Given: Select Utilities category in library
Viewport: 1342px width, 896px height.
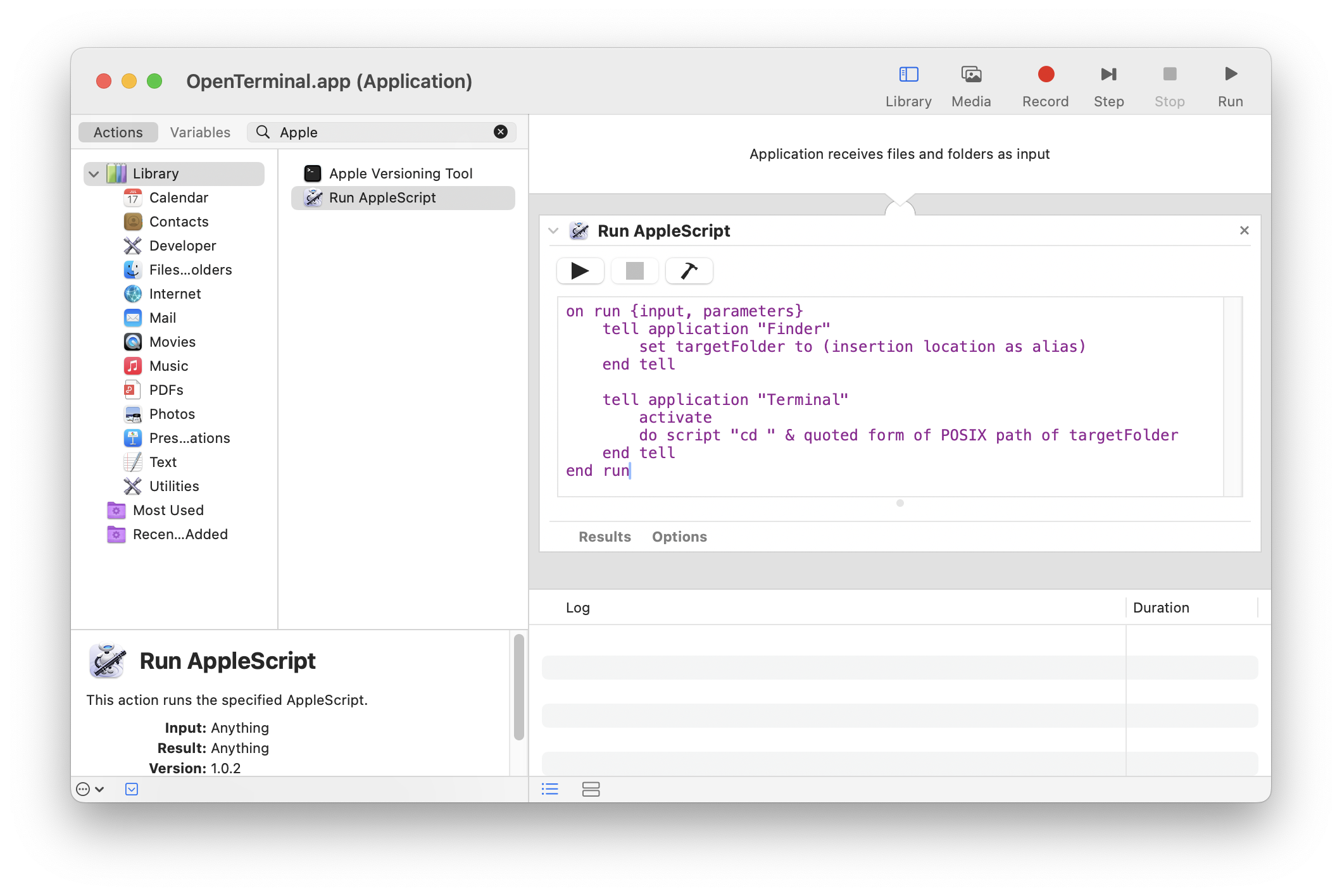Looking at the screenshot, I should pos(174,486).
